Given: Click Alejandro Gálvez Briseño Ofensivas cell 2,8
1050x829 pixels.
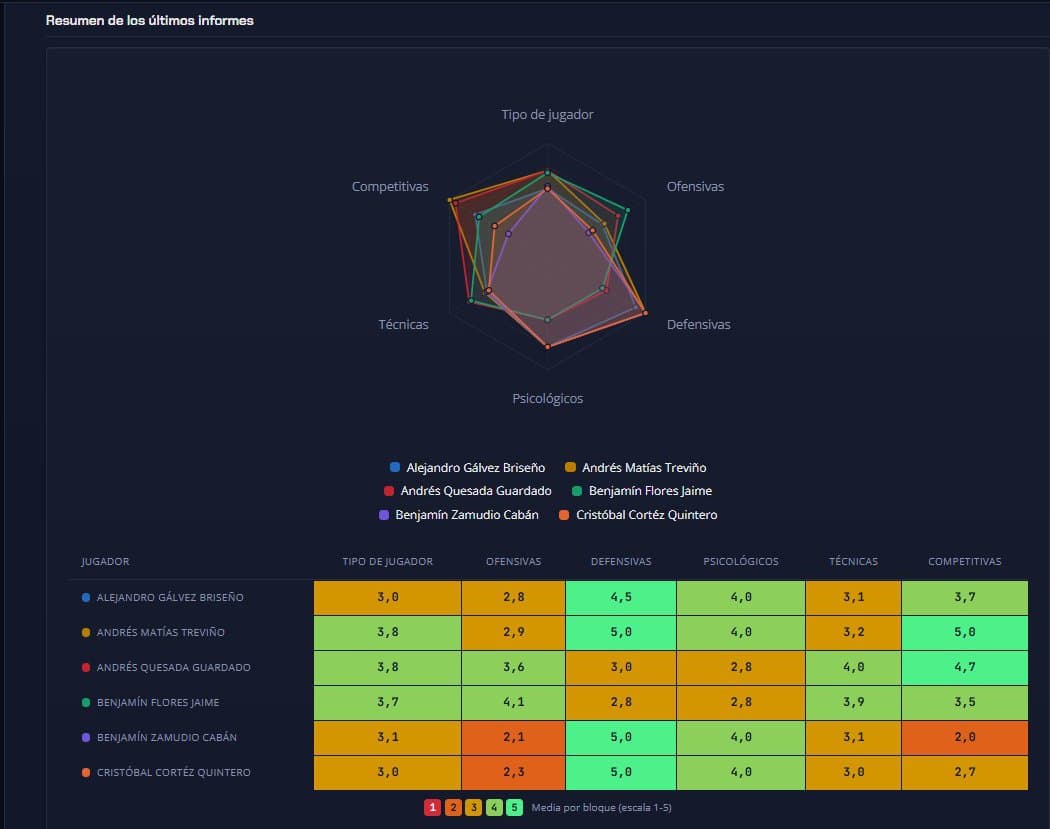Looking at the screenshot, I should click(x=513, y=597).
